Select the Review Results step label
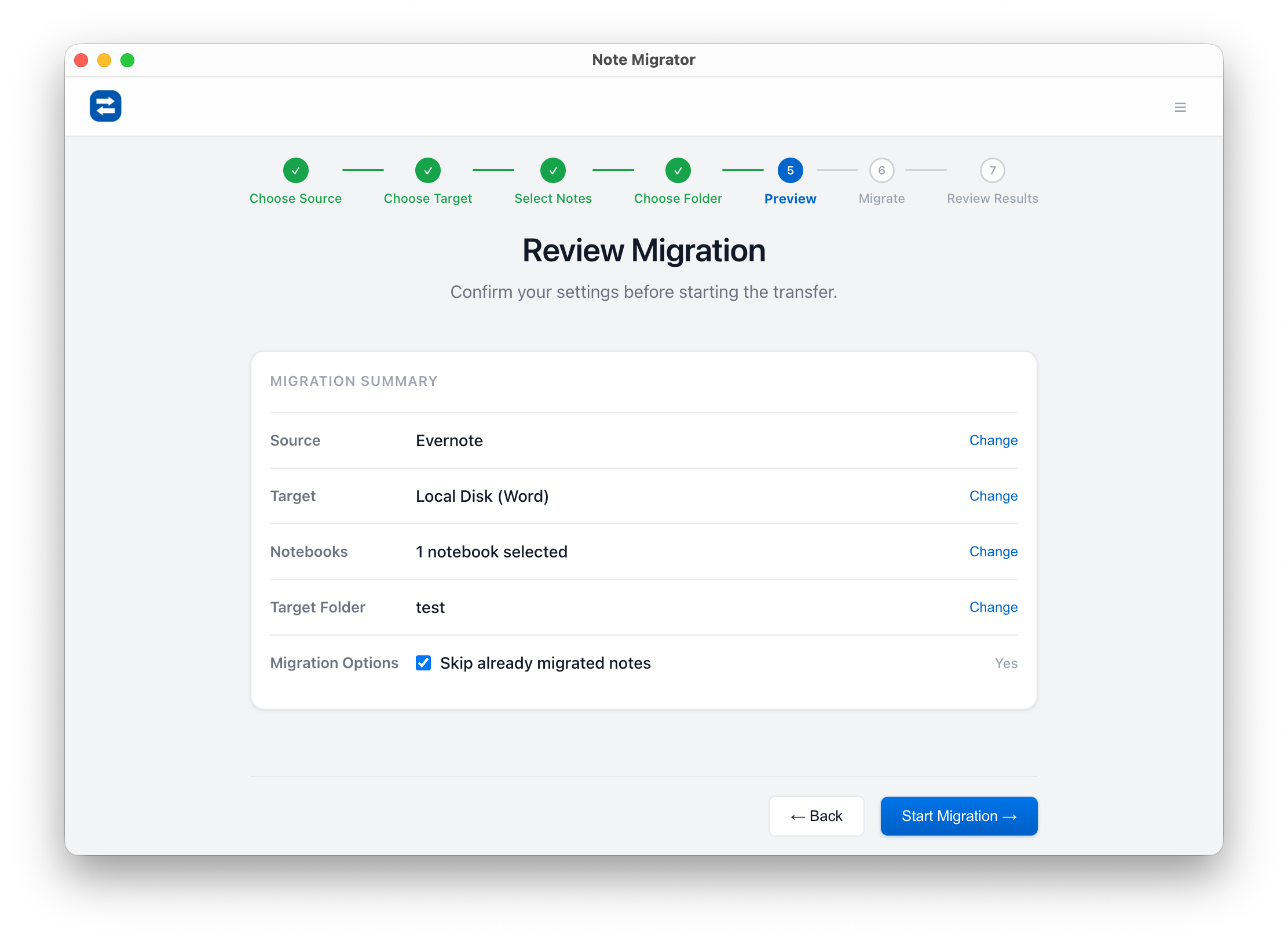Viewport: 1288px width, 941px height. click(x=992, y=198)
